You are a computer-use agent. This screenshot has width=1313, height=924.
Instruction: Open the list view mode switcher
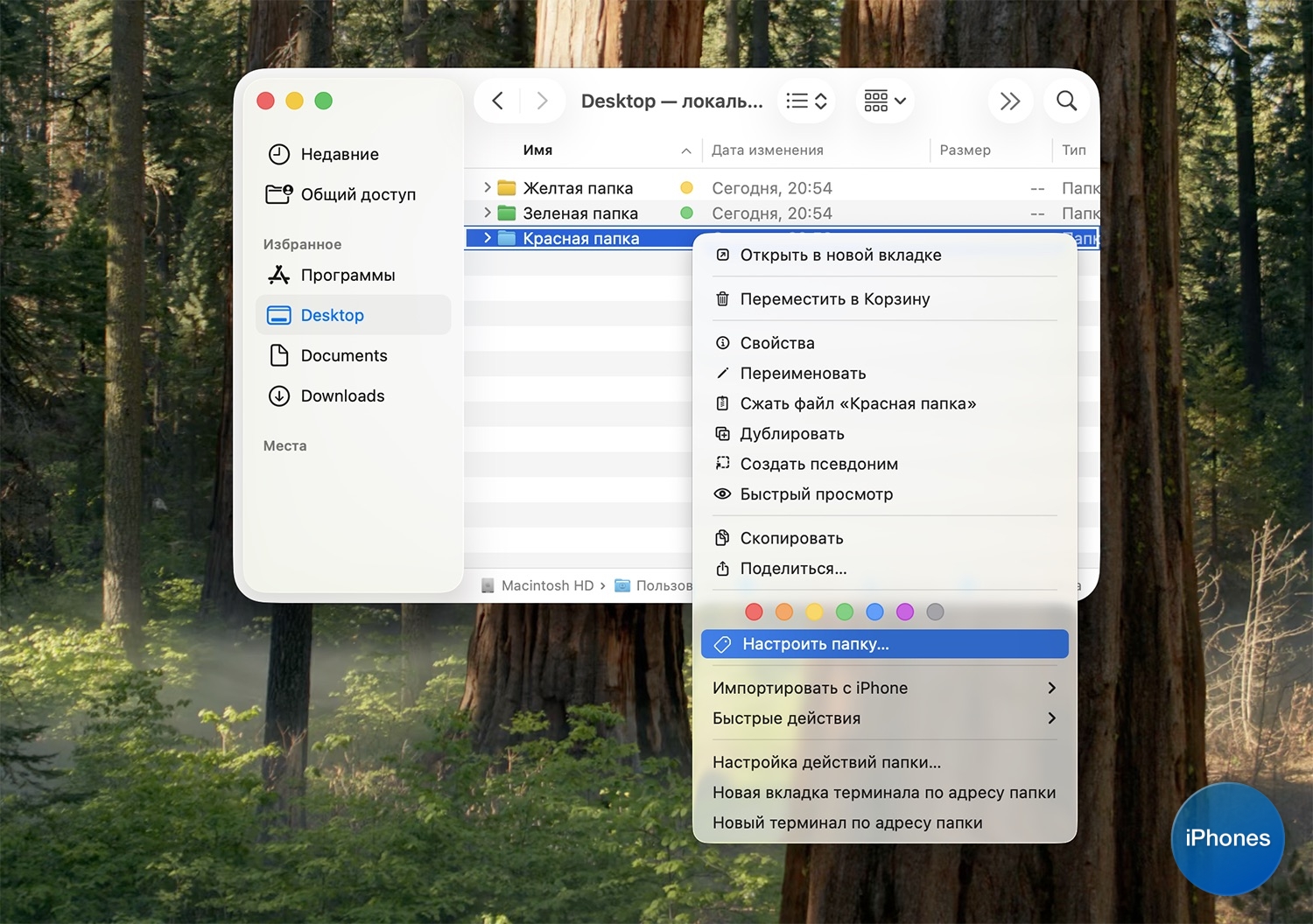point(806,101)
